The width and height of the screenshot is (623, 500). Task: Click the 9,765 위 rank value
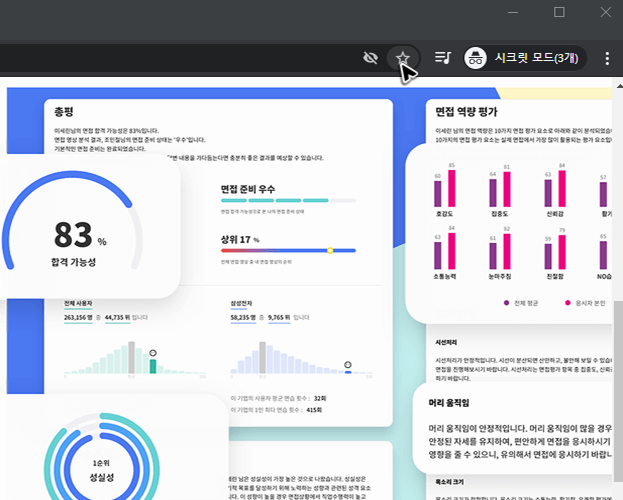[x=279, y=318]
